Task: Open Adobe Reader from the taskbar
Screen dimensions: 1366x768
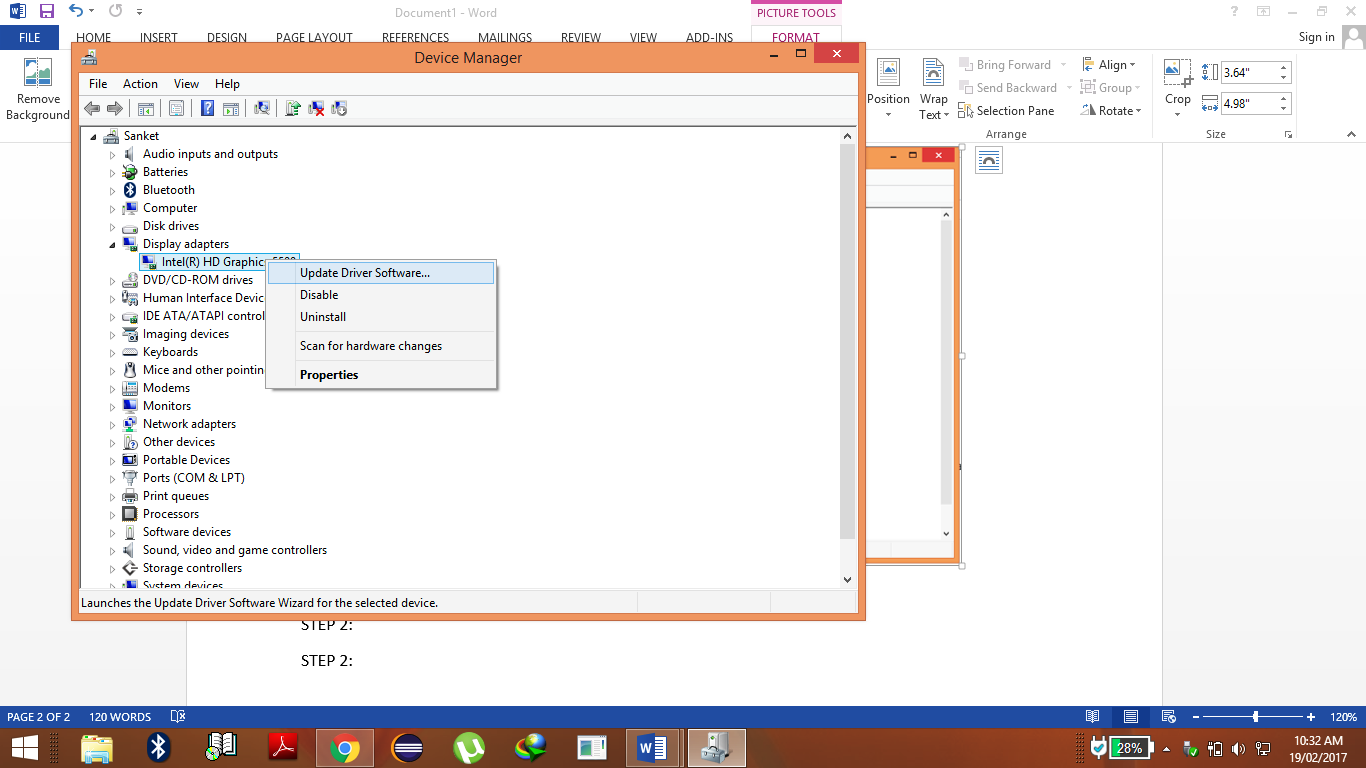Action: (x=283, y=748)
